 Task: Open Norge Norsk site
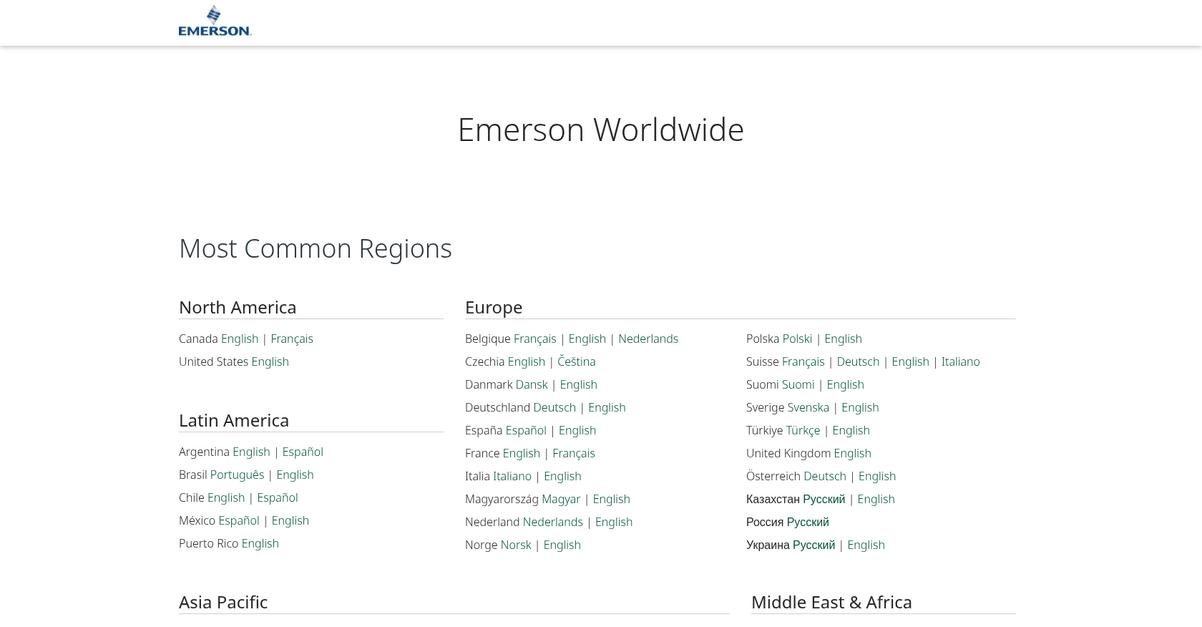[516, 546]
